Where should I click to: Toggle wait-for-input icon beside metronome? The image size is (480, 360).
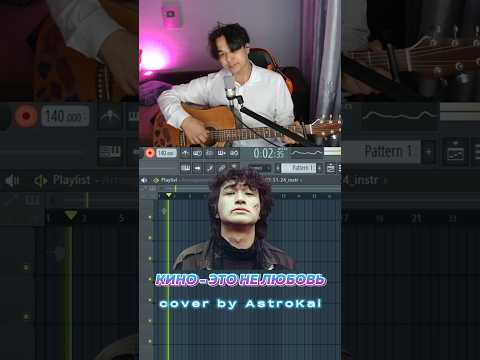pos(197,153)
